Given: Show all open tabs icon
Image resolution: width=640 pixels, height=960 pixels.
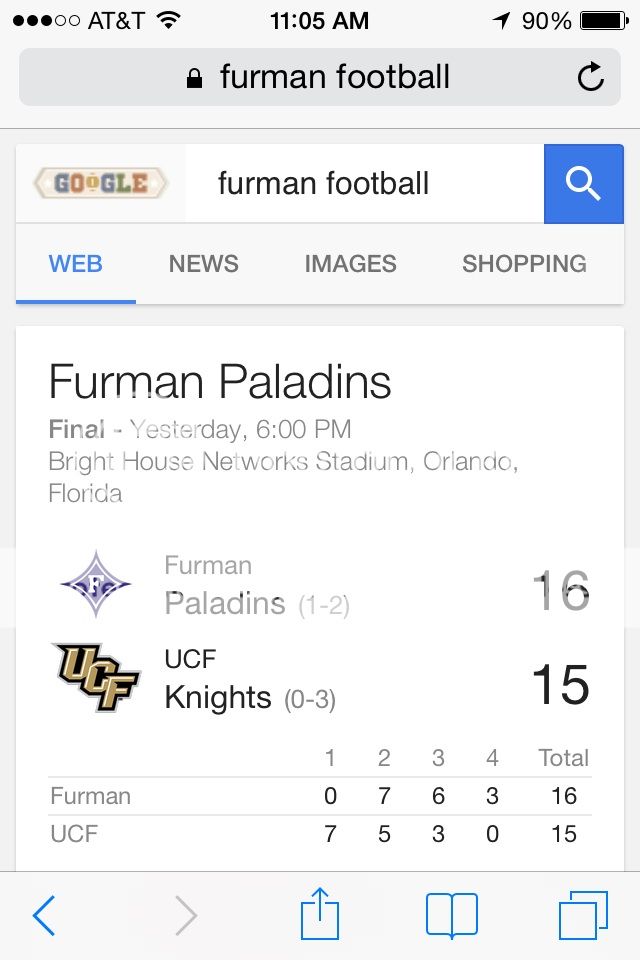Looking at the screenshot, I should click(583, 915).
